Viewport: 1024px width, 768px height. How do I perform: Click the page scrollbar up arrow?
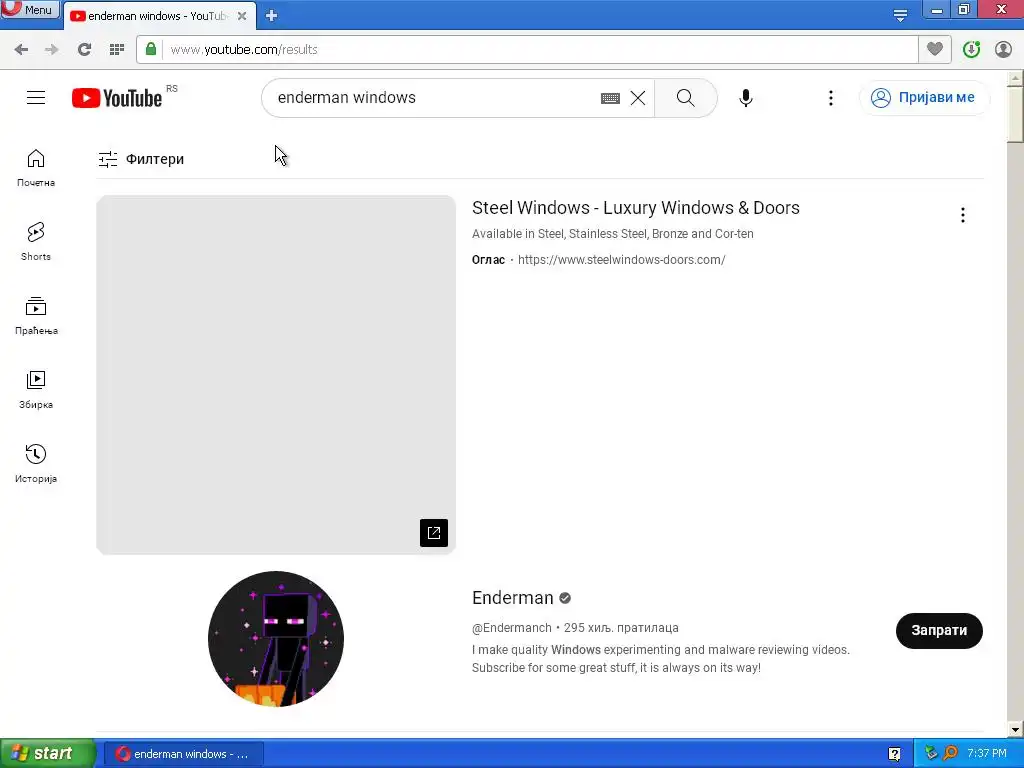(1015, 78)
